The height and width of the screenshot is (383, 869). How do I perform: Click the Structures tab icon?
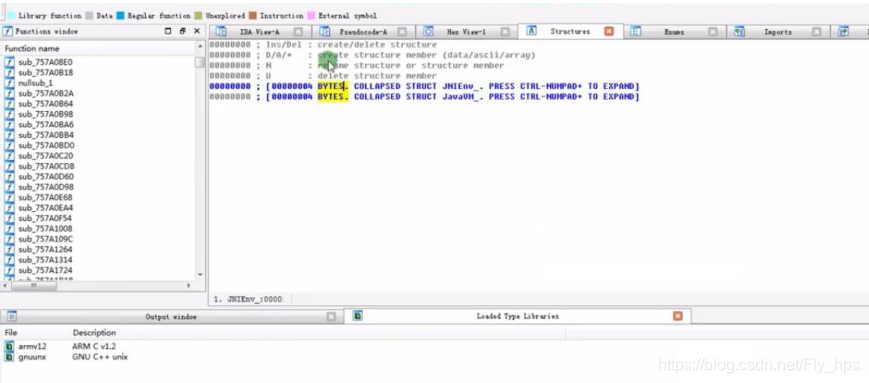tap(531, 31)
